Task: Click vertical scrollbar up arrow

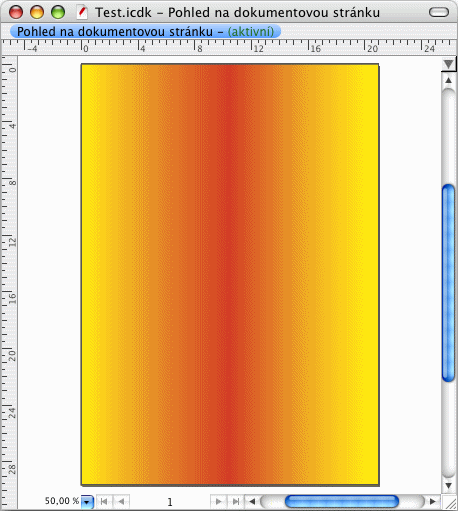Action: pos(449,80)
